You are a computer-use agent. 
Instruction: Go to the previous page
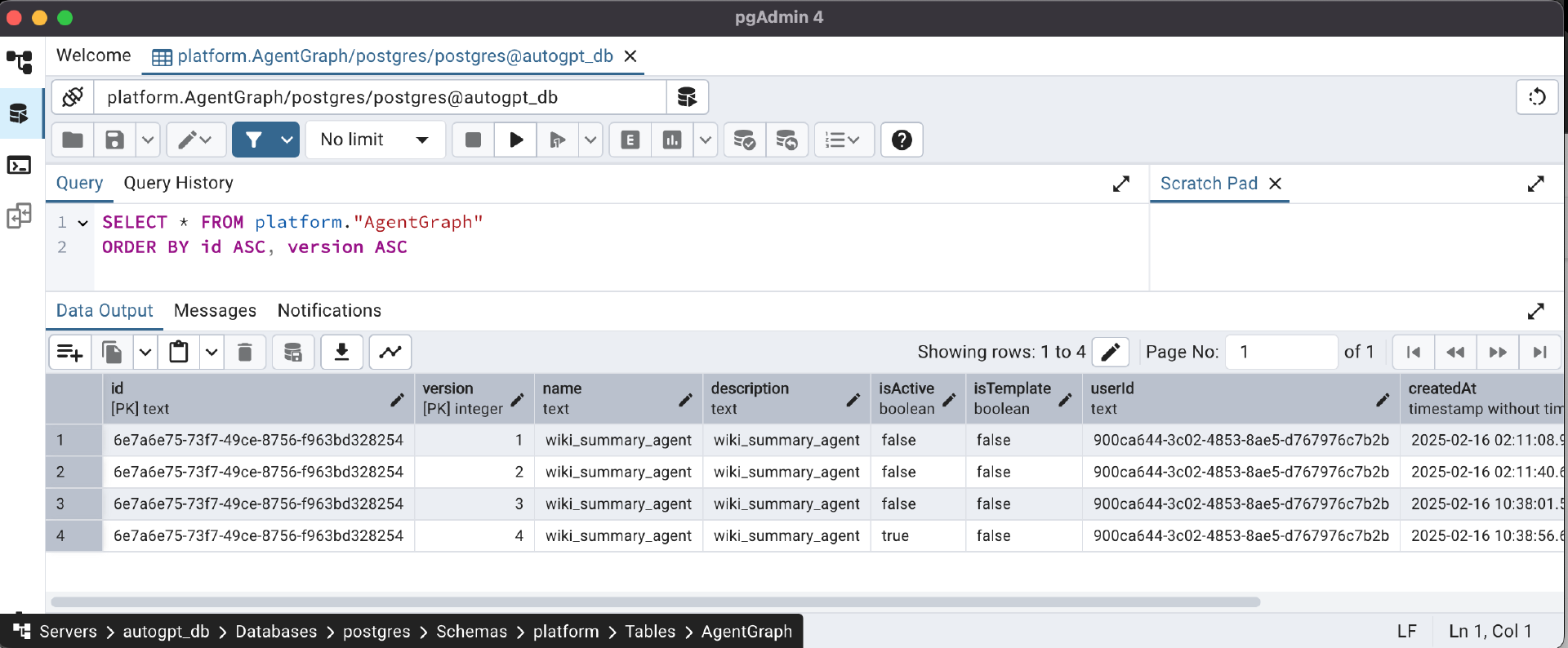(1455, 352)
